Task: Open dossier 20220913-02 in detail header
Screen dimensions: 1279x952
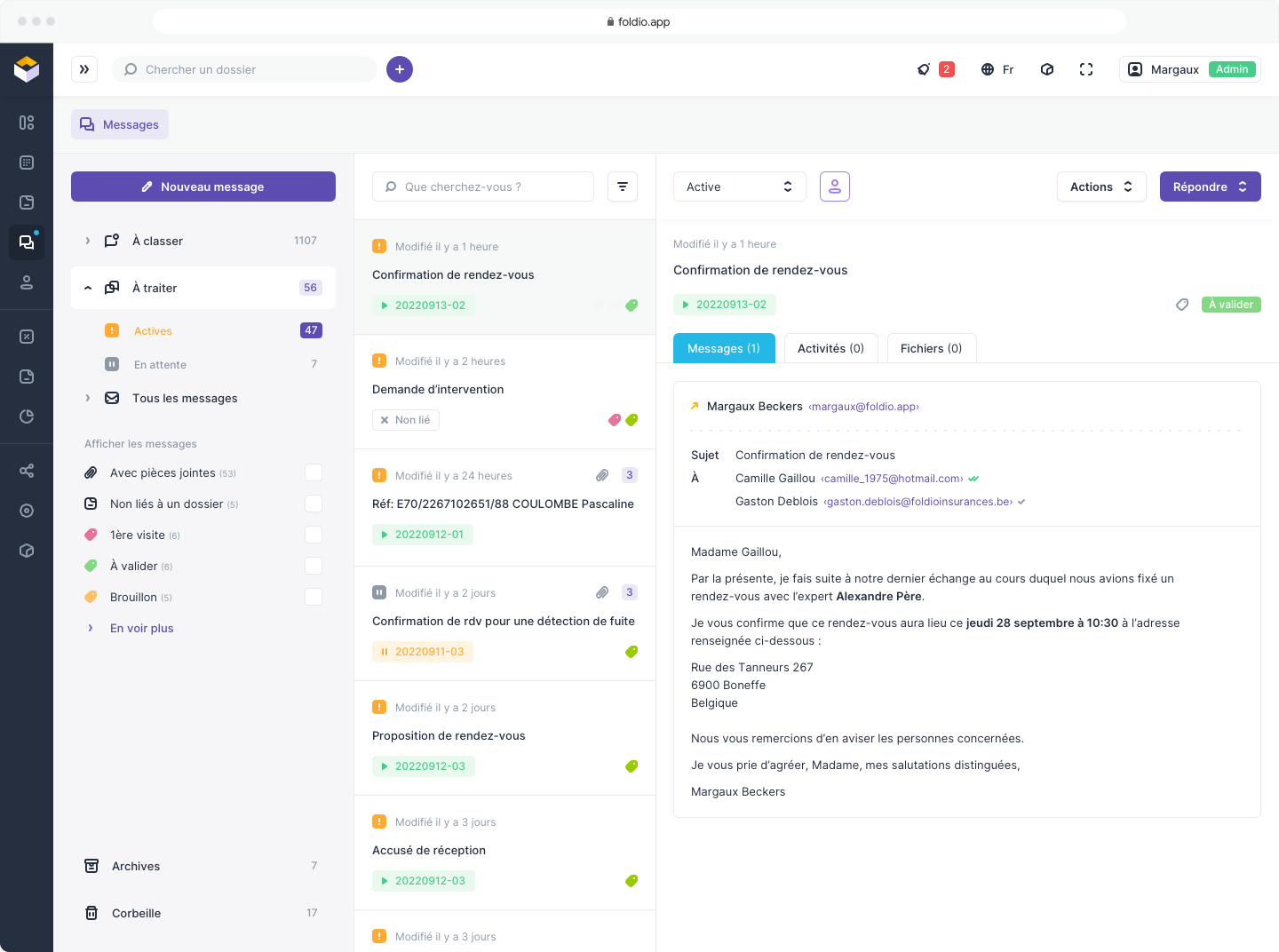Action: (x=725, y=305)
